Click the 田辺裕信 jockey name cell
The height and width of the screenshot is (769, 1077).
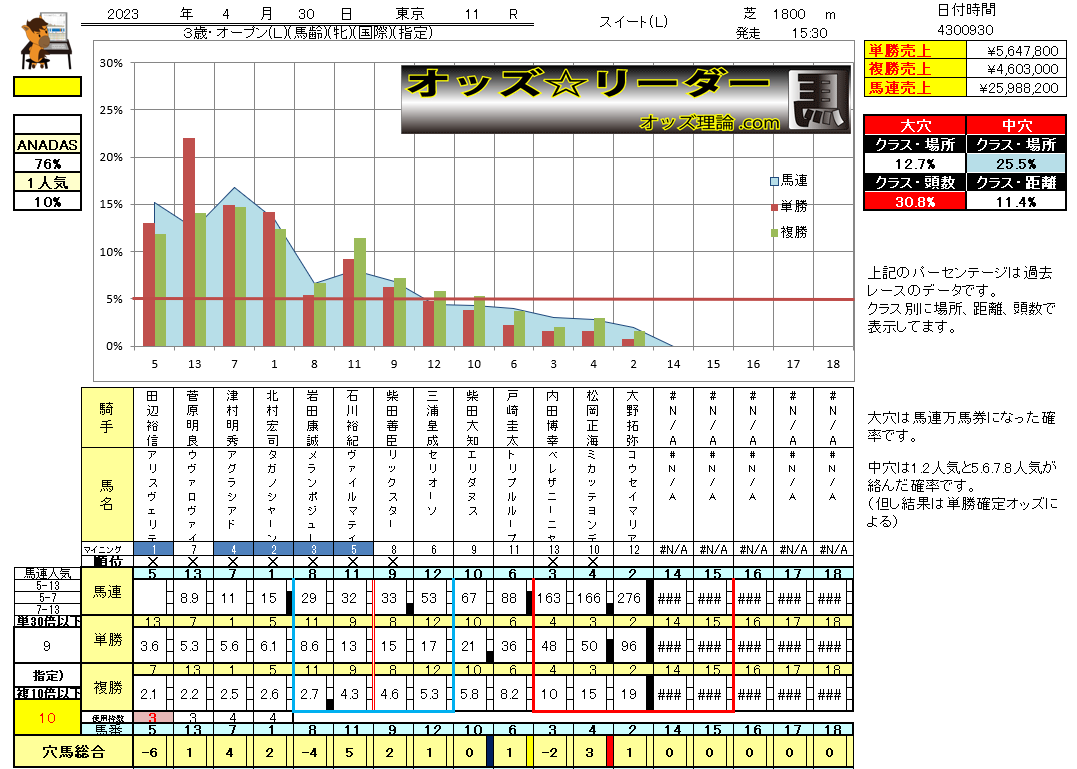(152, 416)
